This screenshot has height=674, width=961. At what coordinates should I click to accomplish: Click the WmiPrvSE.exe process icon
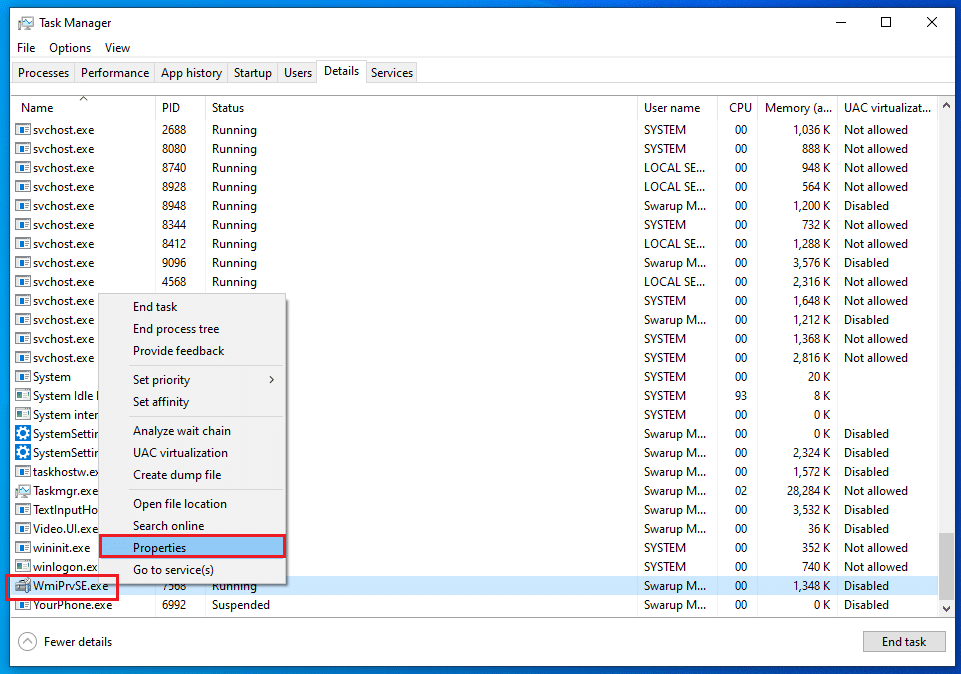(x=23, y=586)
